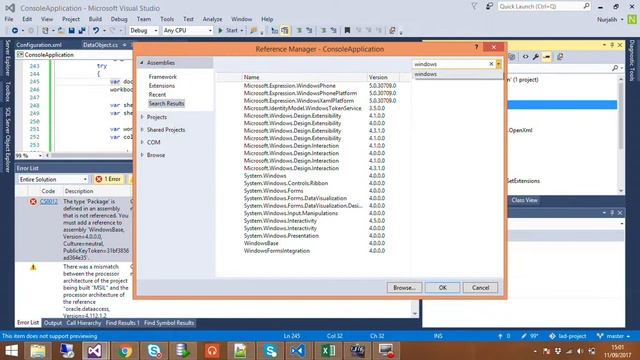This screenshot has width=640, height=360.
Task: Click the wrench Properties icon in Solution Explorer
Action: click(536, 57)
